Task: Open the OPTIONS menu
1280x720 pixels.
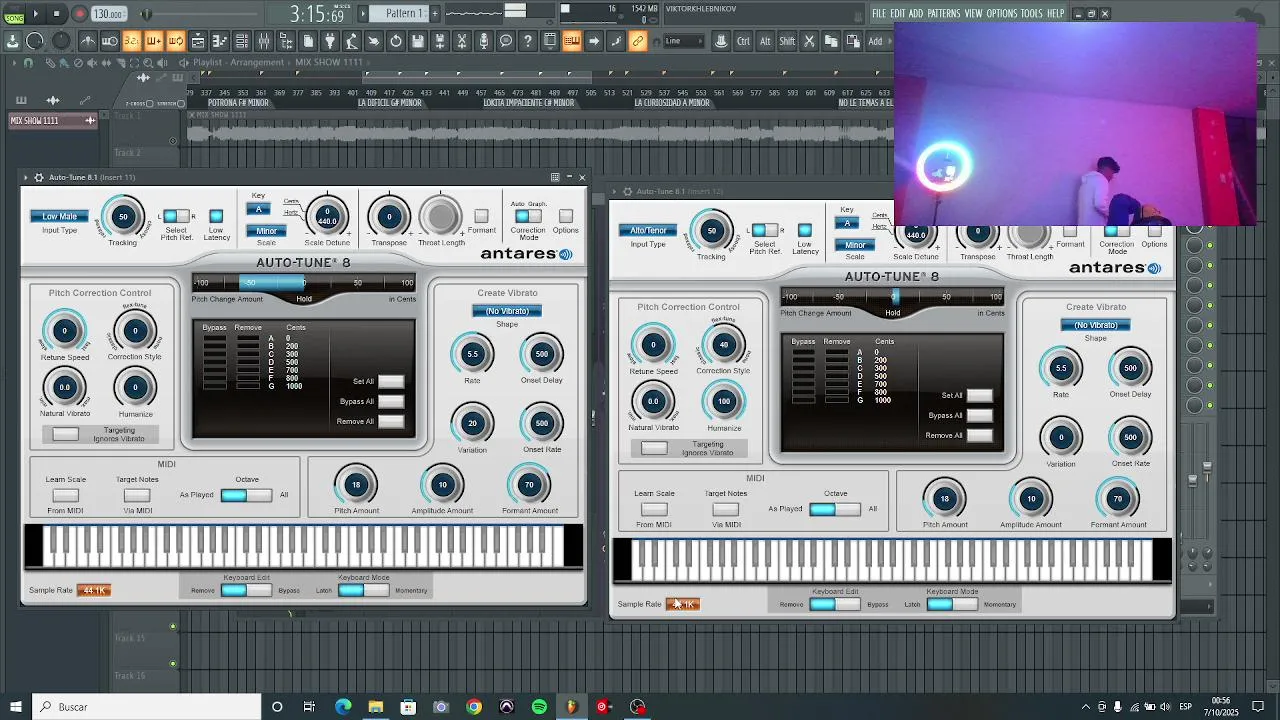Action: click(x=1001, y=13)
